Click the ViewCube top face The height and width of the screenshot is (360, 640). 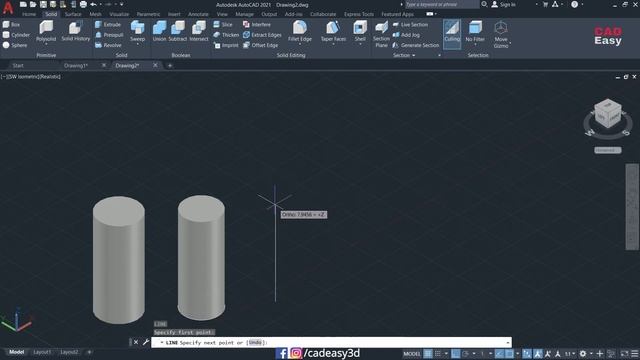(x=608, y=105)
